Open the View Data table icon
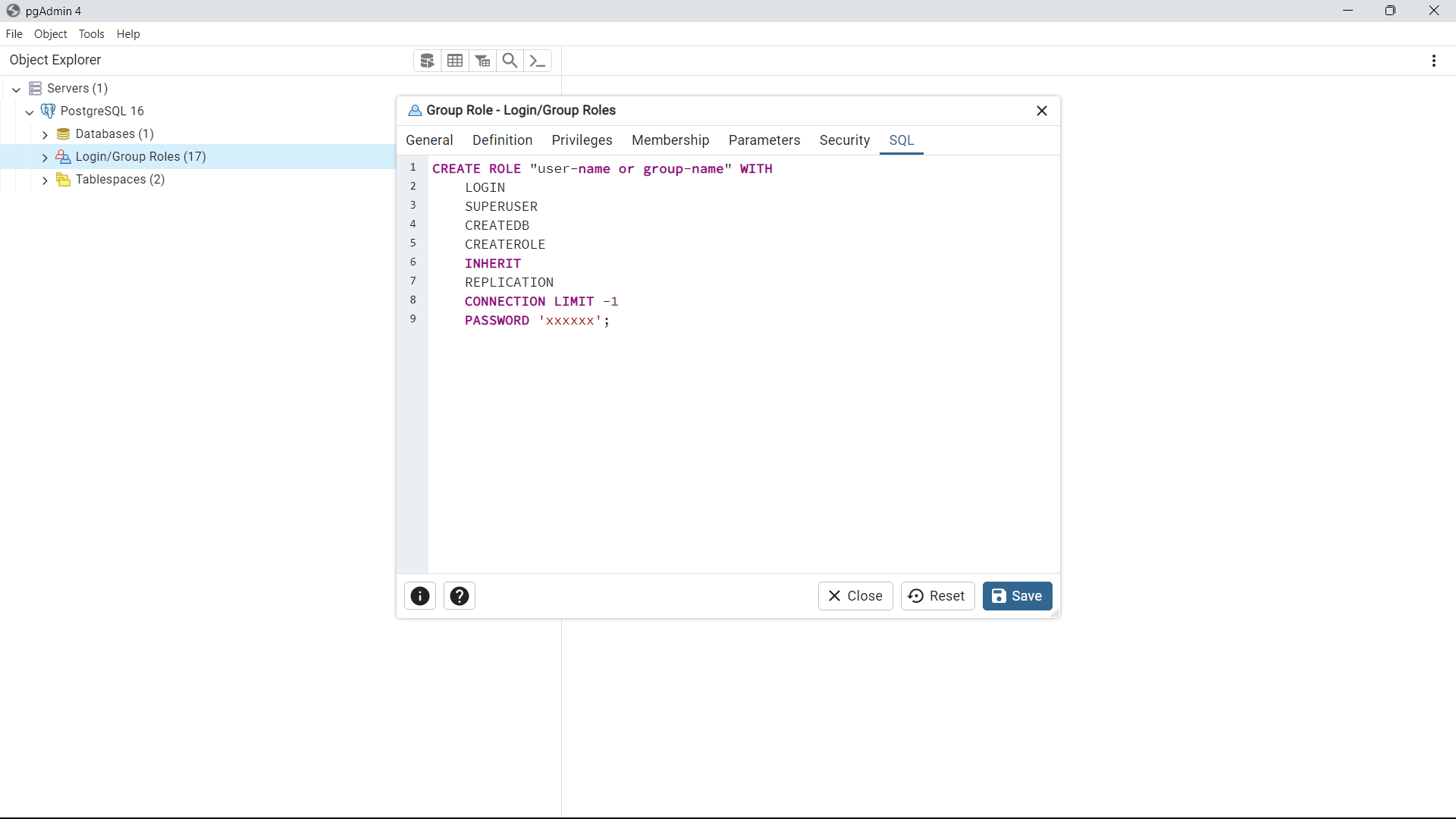The width and height of the screenshot is (1456, 819). click(455, 61)
